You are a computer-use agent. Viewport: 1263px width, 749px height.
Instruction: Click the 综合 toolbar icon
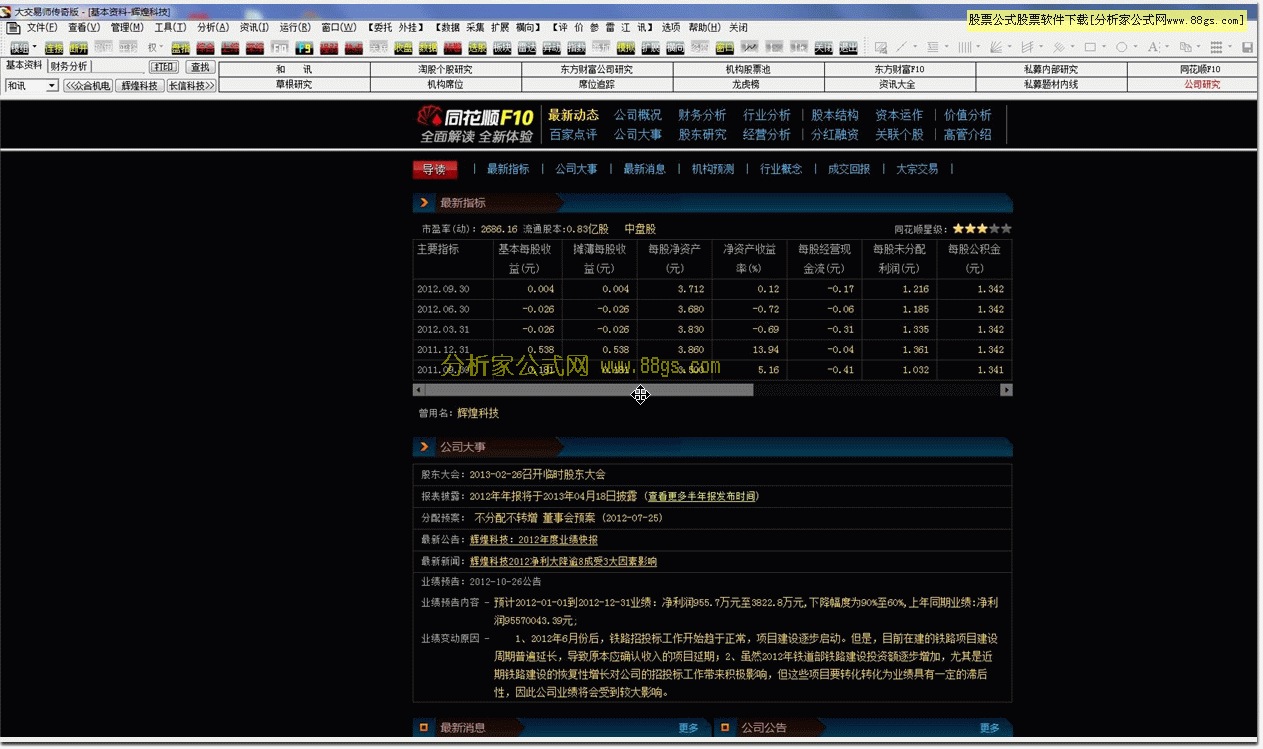205,47
